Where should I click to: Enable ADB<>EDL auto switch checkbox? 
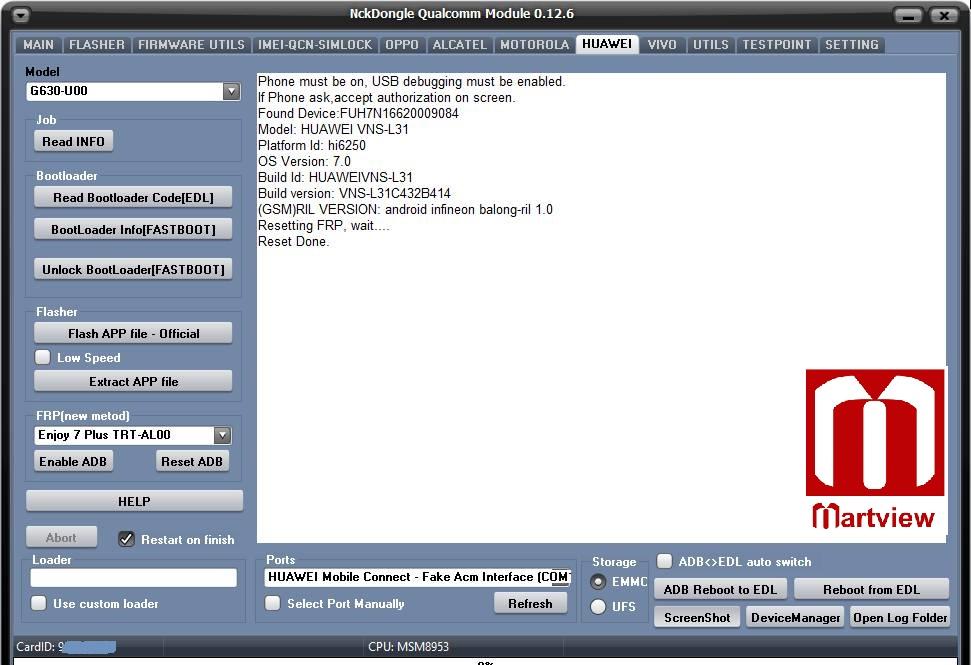664,561
